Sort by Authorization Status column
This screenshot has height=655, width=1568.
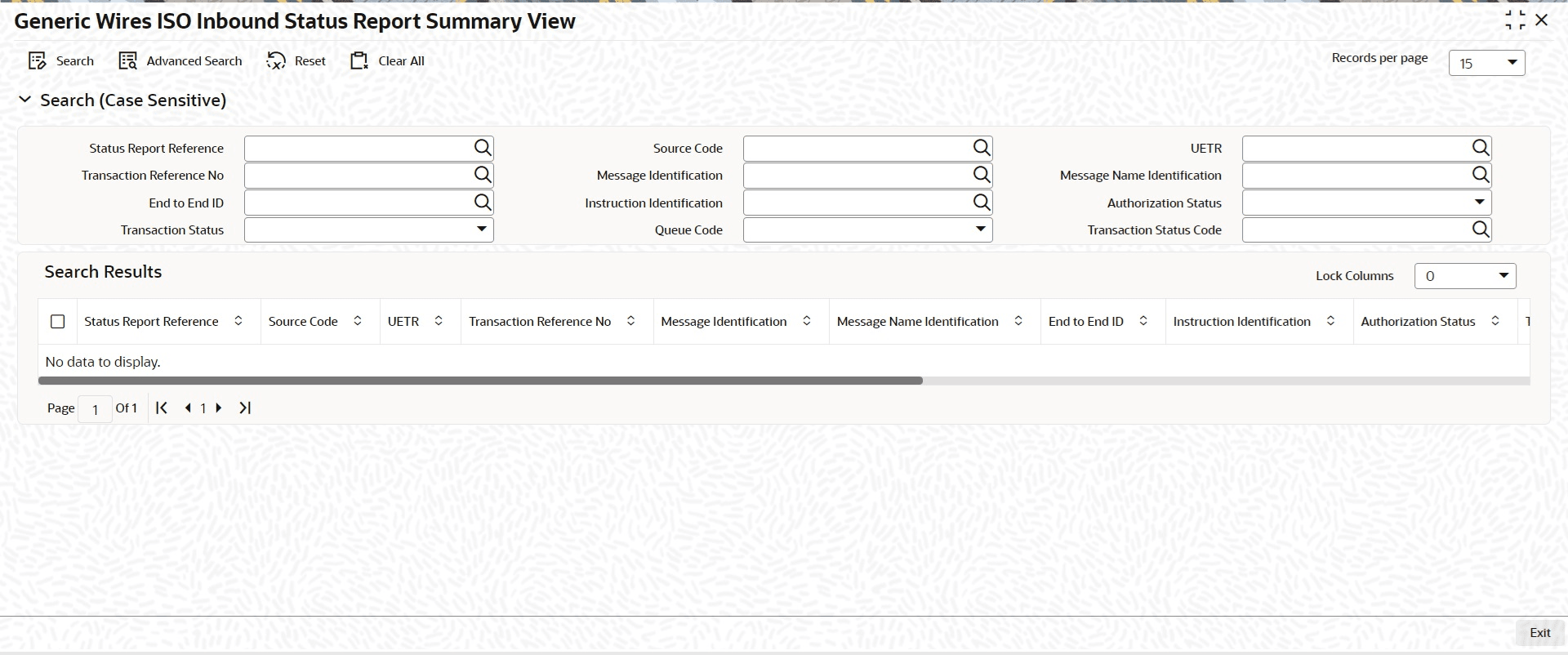tap(1495, 321)
